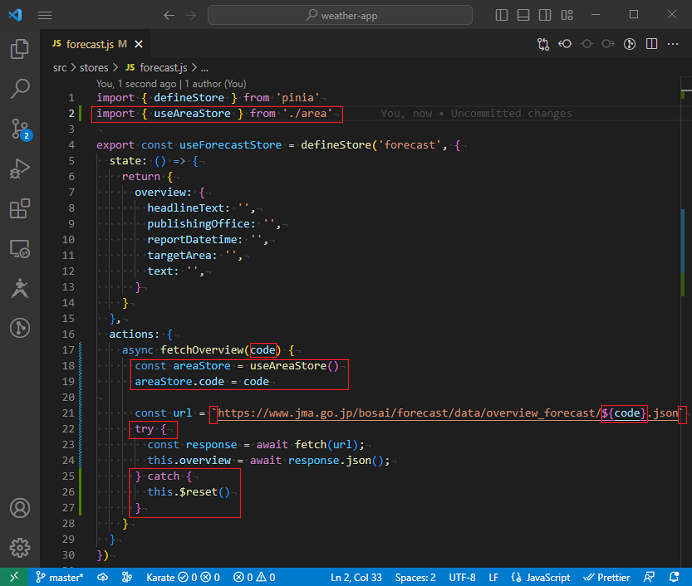Close the forecast.js tab
The image size is (692, 586).
pos(139,44)
